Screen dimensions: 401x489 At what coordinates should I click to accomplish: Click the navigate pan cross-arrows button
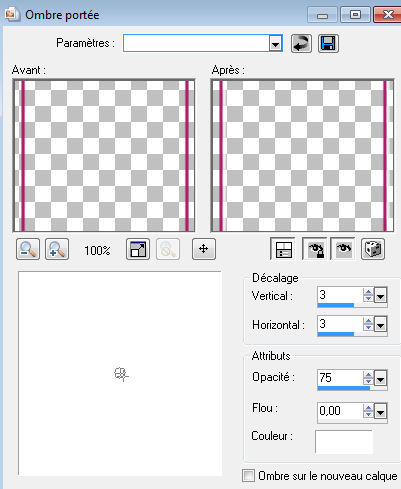pos(204,249)
